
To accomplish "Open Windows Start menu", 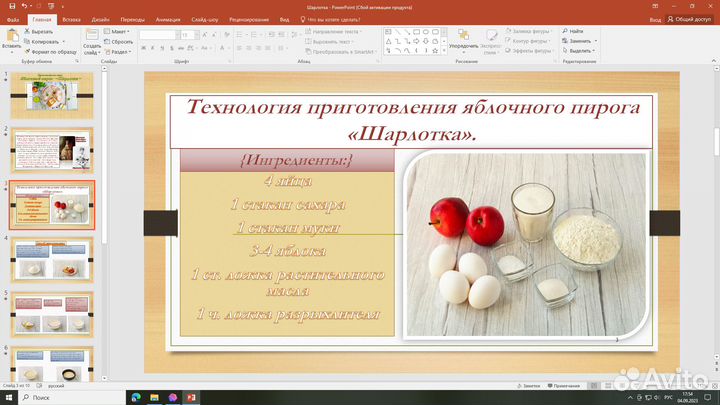I will pyautogui.click(x=9, y=397).
